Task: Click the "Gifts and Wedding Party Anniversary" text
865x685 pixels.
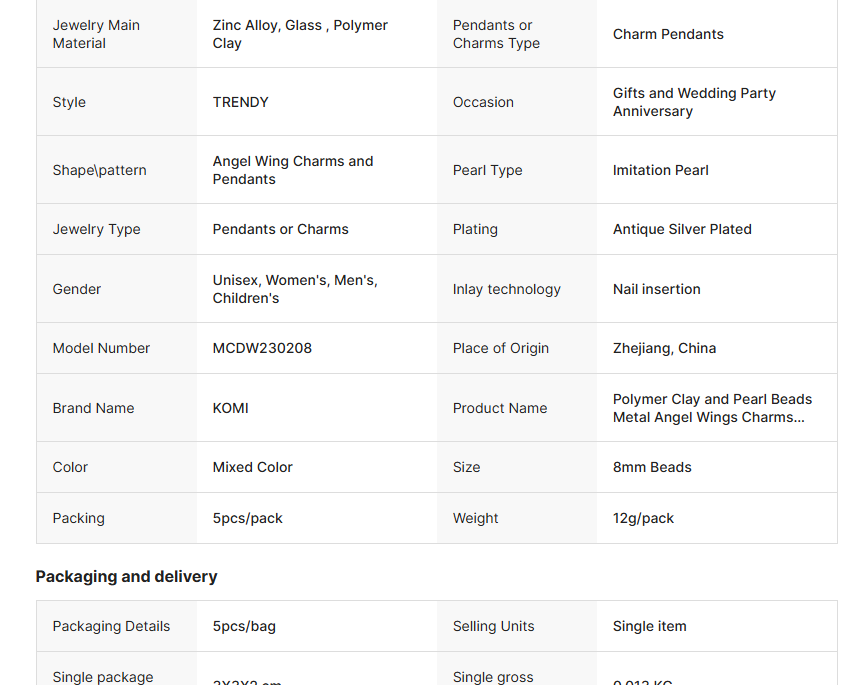Action: pos(694,102)
